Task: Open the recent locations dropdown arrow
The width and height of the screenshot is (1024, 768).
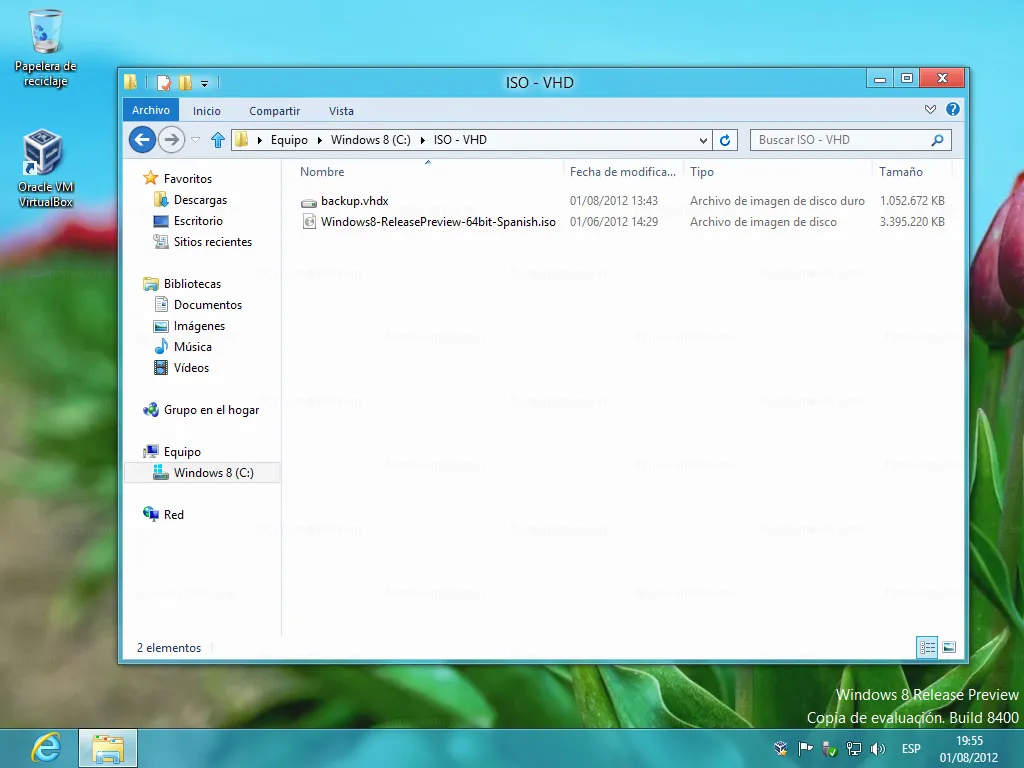Action: pyautogui.click(x=195, y=140)
